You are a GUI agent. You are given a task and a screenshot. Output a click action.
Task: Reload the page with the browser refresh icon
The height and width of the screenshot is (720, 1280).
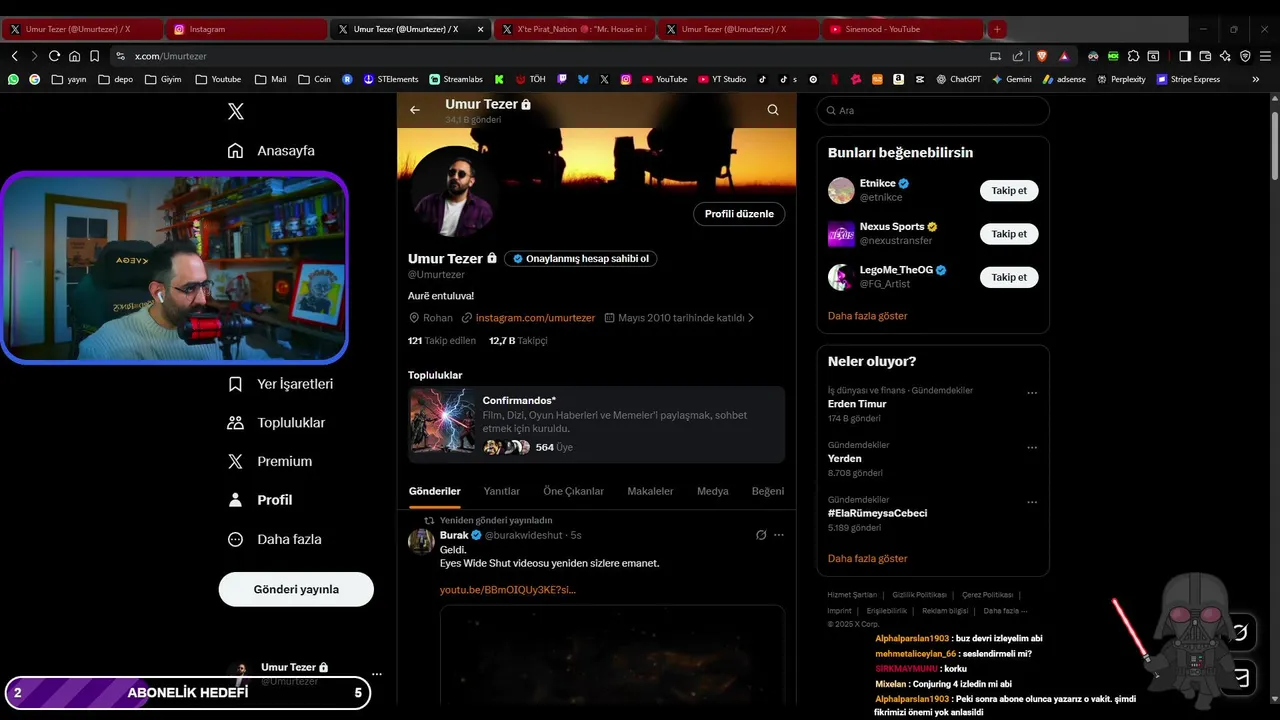point(54,56)
